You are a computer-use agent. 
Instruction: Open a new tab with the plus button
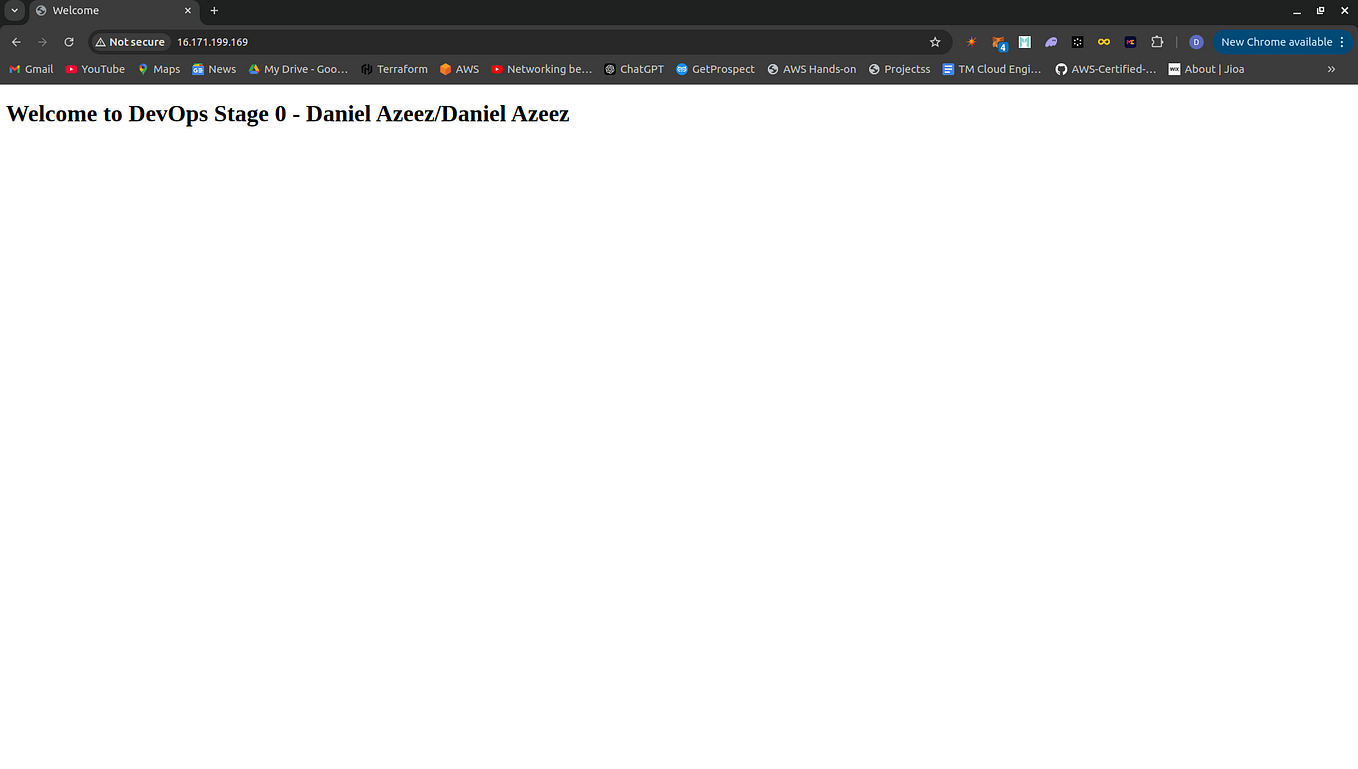point(214,11)
